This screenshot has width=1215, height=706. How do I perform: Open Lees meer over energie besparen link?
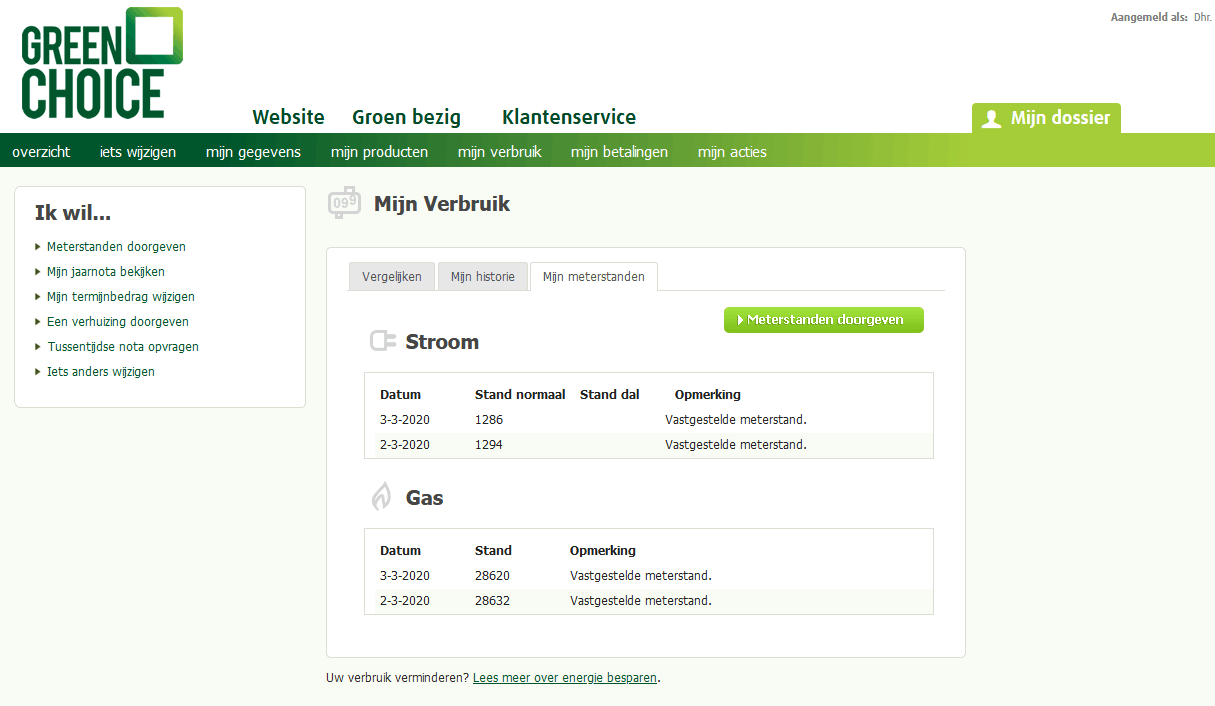point(565,677)
